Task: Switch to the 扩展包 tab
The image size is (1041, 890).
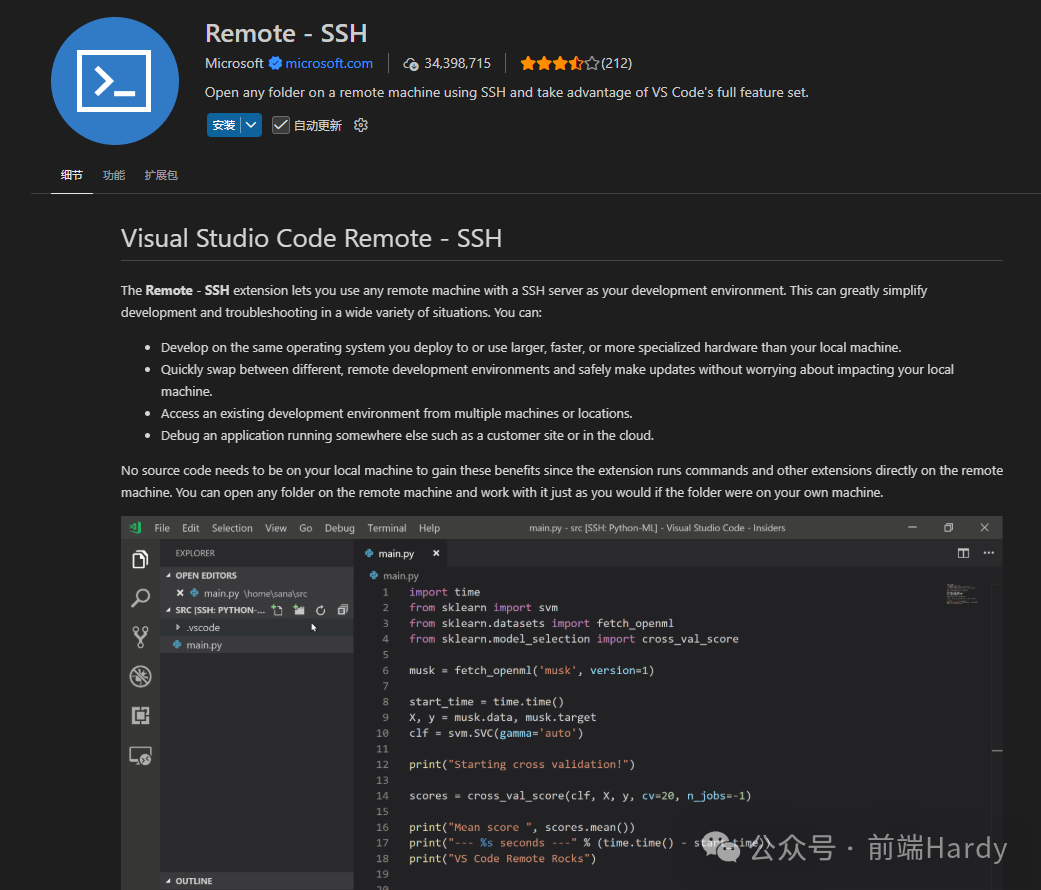Action: click(x=161, y=175)
